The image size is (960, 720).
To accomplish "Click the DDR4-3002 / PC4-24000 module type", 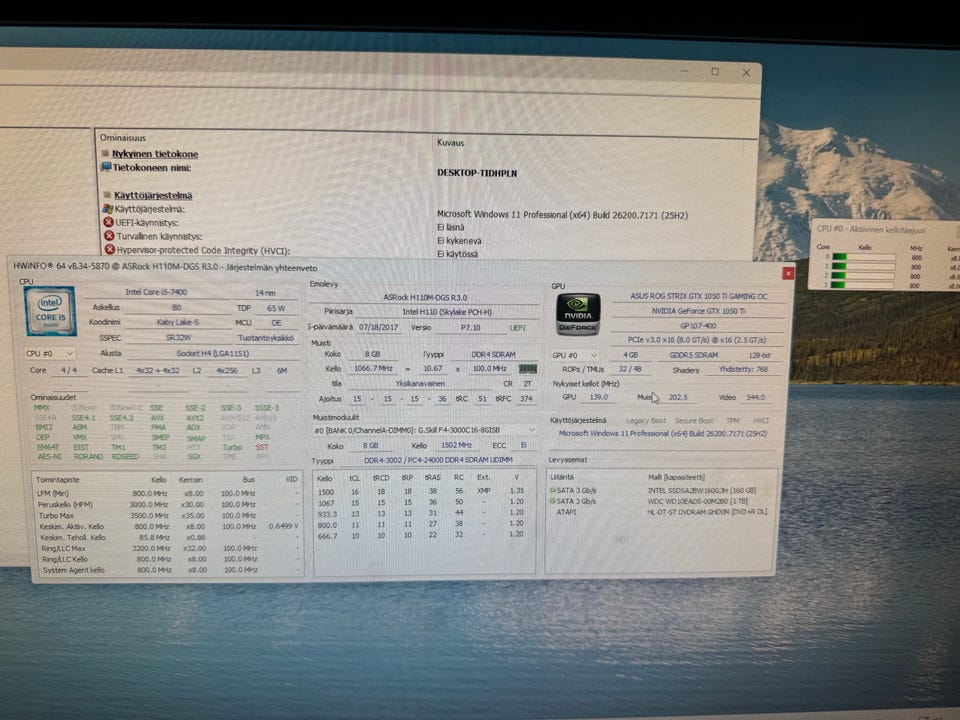I will point(438,460).
